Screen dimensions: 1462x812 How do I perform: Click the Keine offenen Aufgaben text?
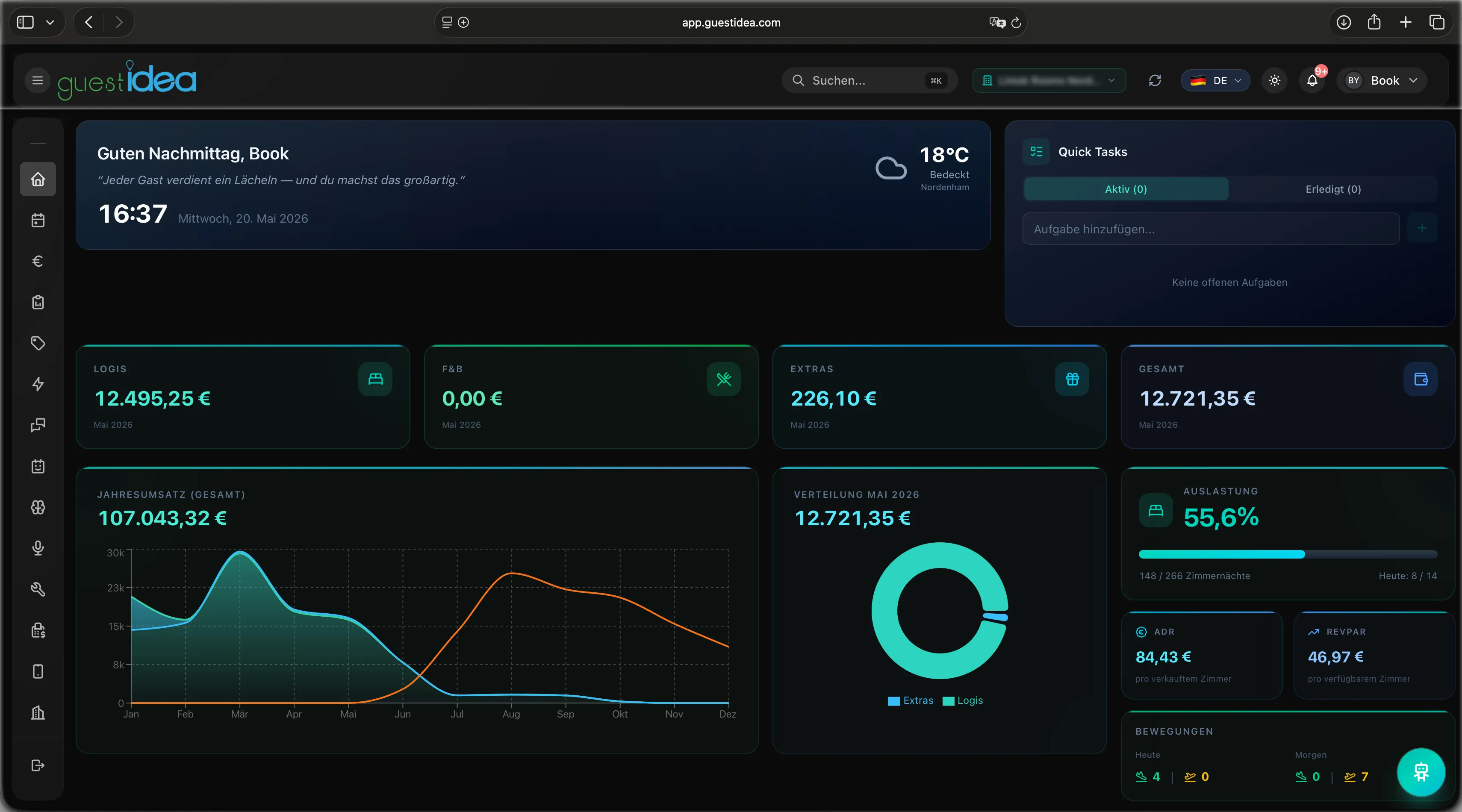[x=1229, y=282]
